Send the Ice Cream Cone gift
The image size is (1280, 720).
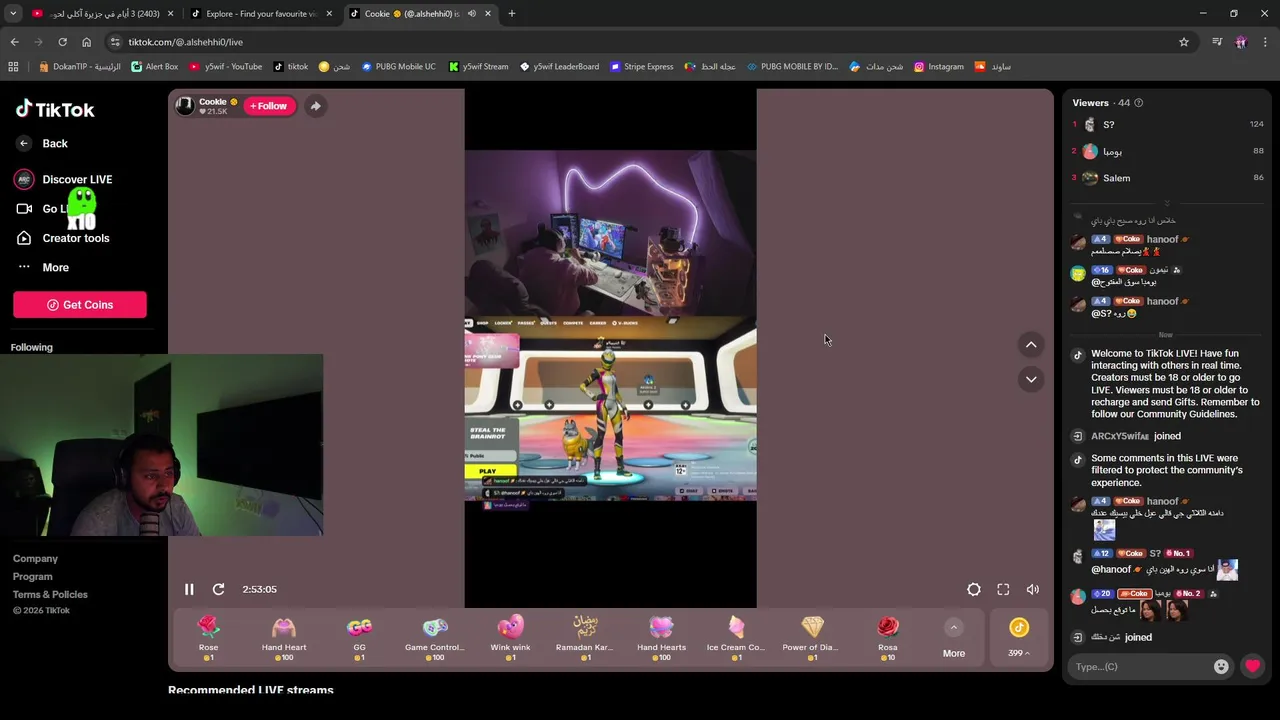click(736, 638)
